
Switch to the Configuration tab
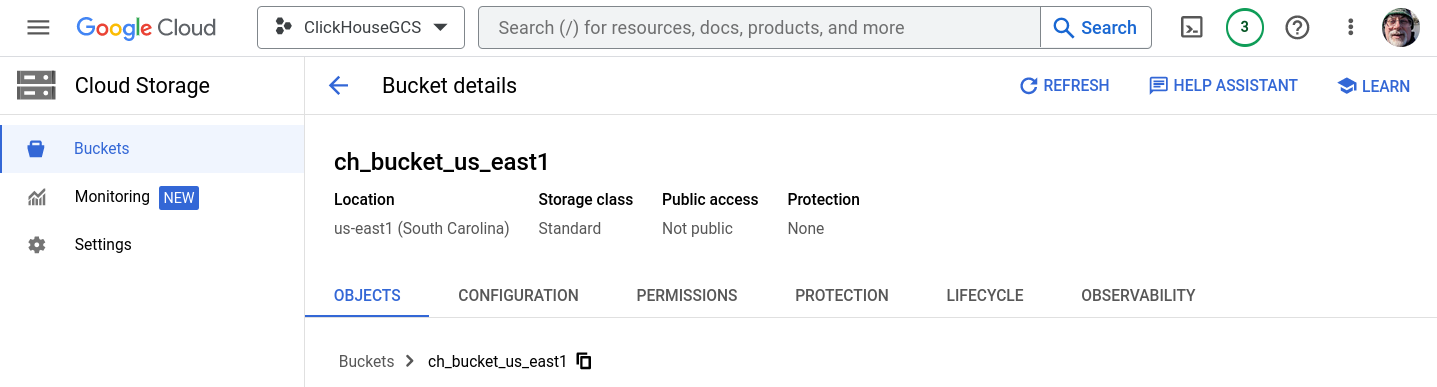(518, 296)
